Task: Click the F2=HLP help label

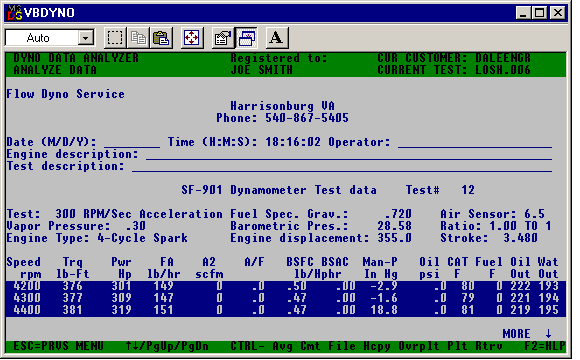Action: coord(545,346)
